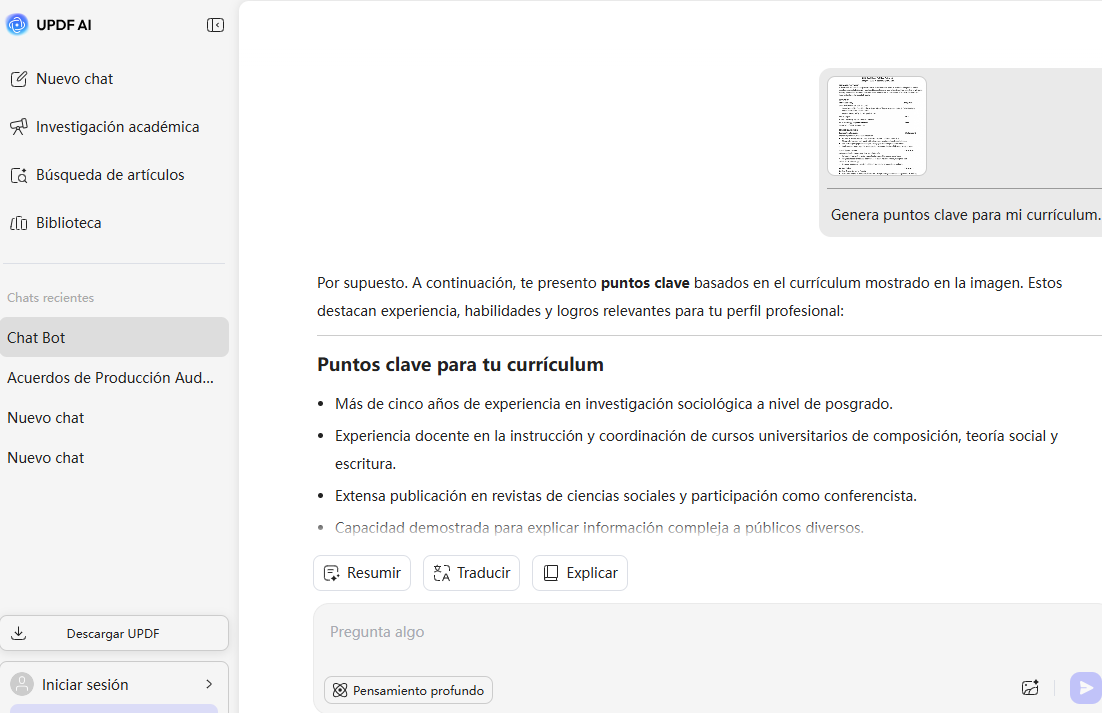Click the UPDF AI logo

17,24
